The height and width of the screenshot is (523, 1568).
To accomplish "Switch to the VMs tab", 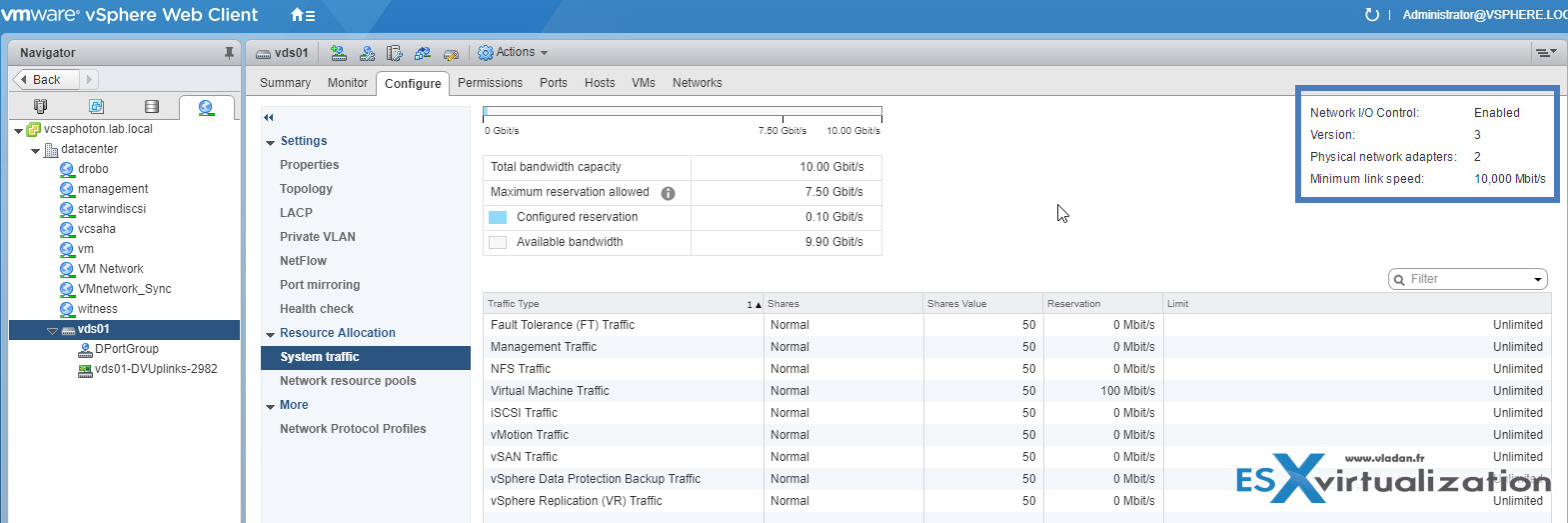I will point(644,83).
